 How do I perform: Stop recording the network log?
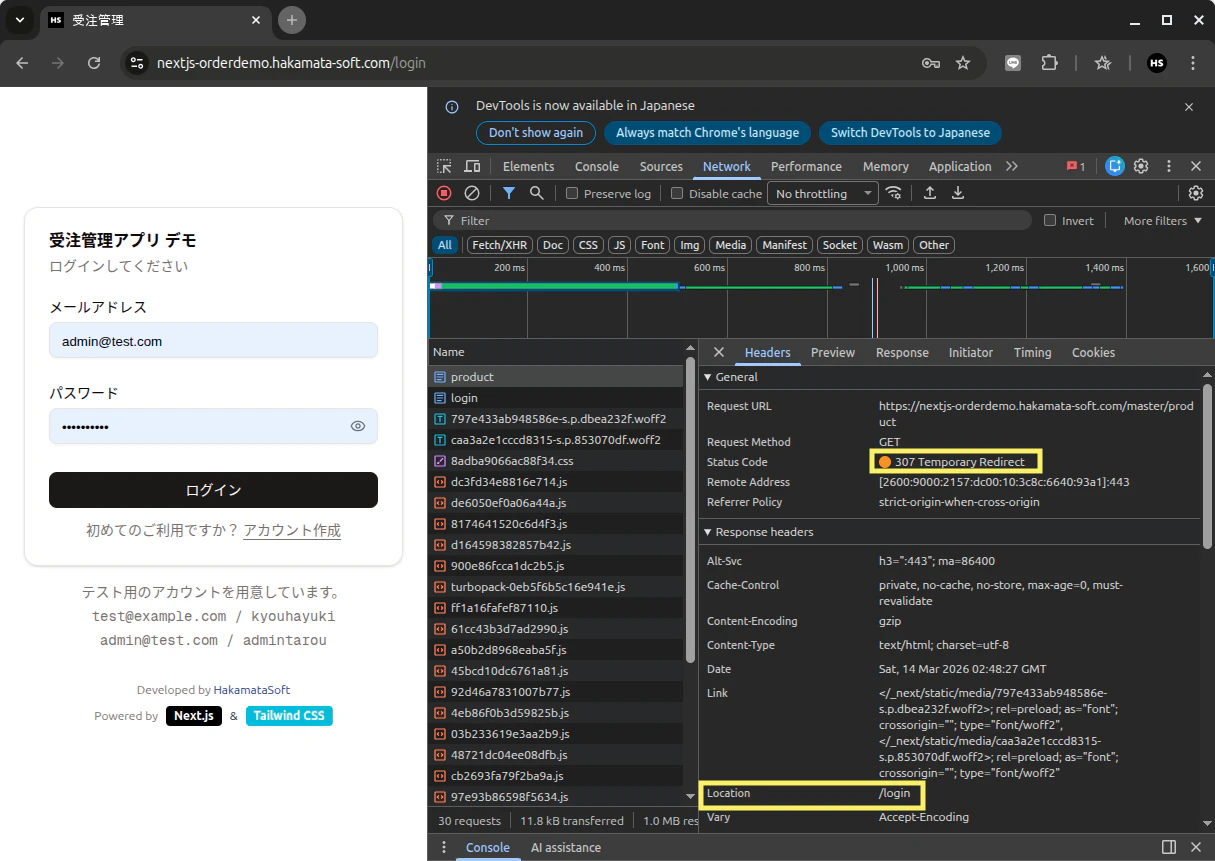click(444, 193)
